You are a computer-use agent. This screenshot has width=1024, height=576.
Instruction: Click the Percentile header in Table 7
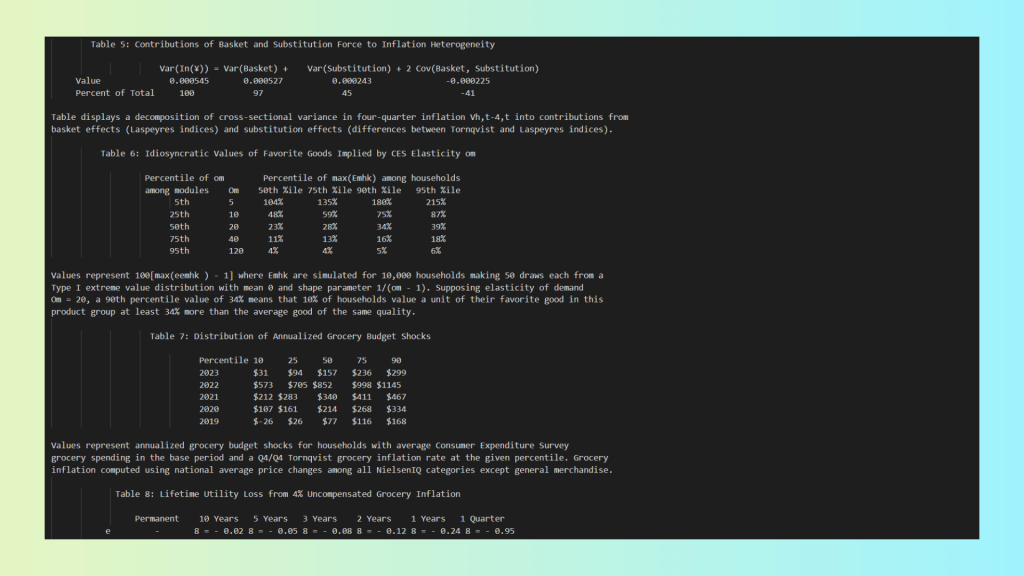[x=223, y=360]
